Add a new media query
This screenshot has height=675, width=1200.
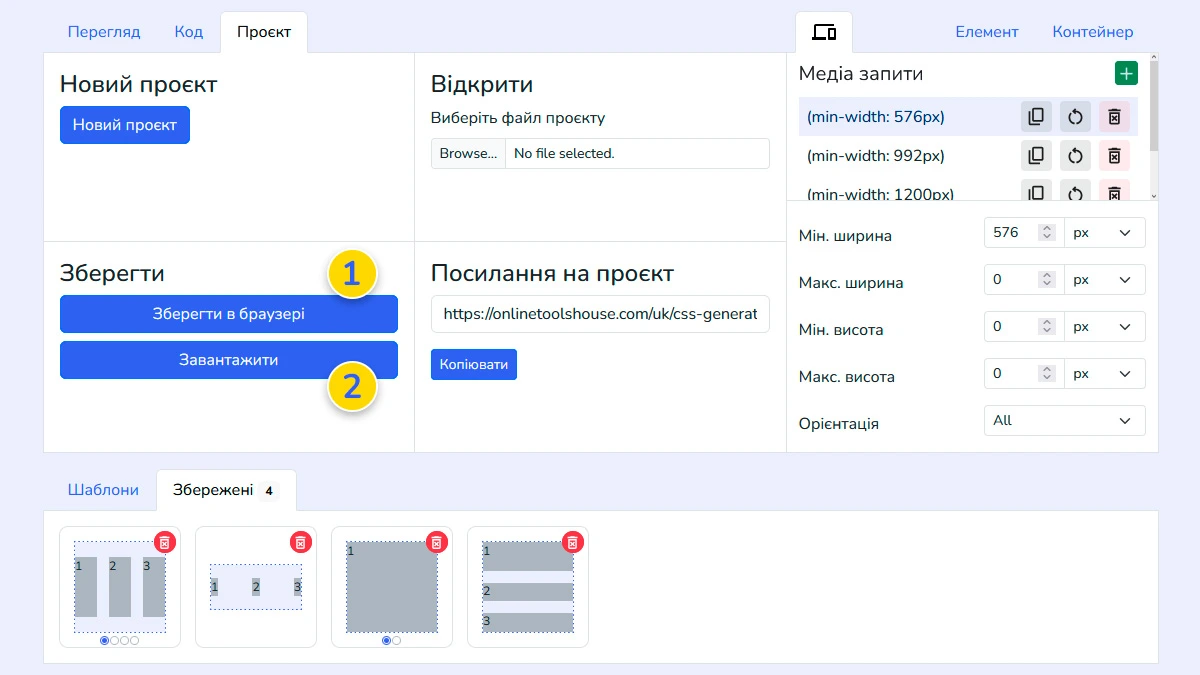[x=1126, y=72]
